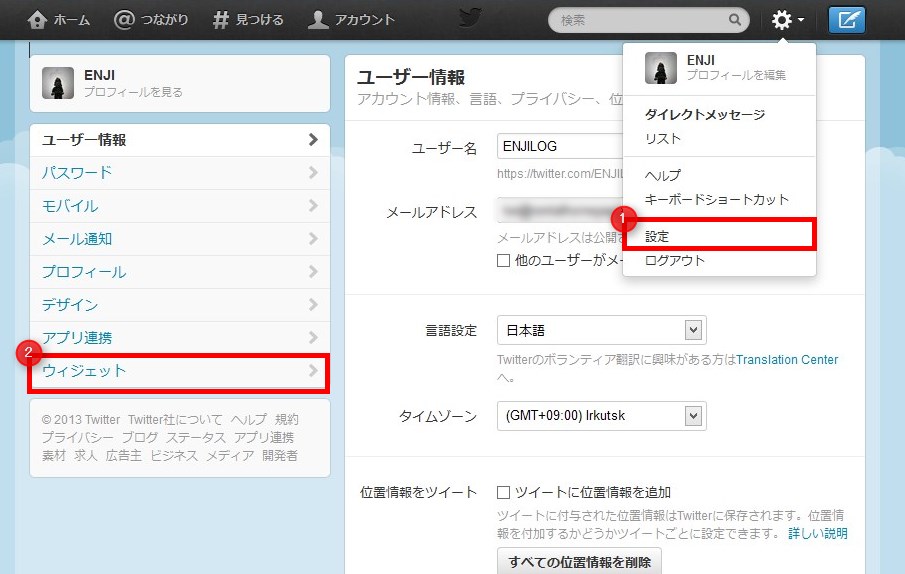Click chevron on パスワード row
This screenshot has height=574, width=905.
313,172
